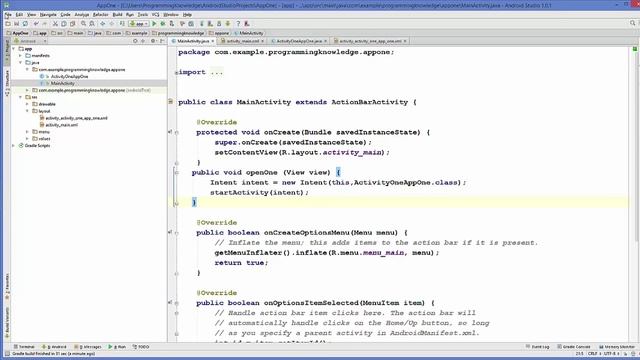The width and height of the screenshot is (640, 360).
Task: Click the Synchronize toolbar icon
Action: click(x=25, y=24)
